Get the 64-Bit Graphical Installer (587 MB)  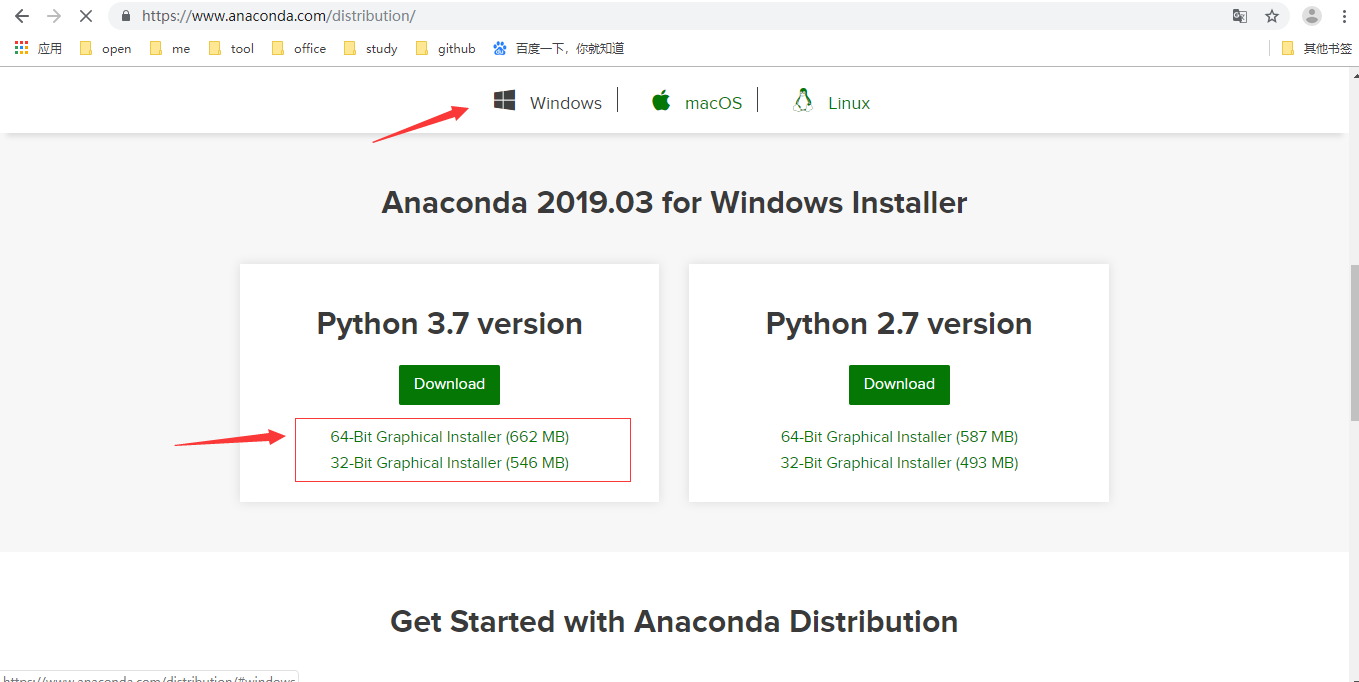coord(899,437)
